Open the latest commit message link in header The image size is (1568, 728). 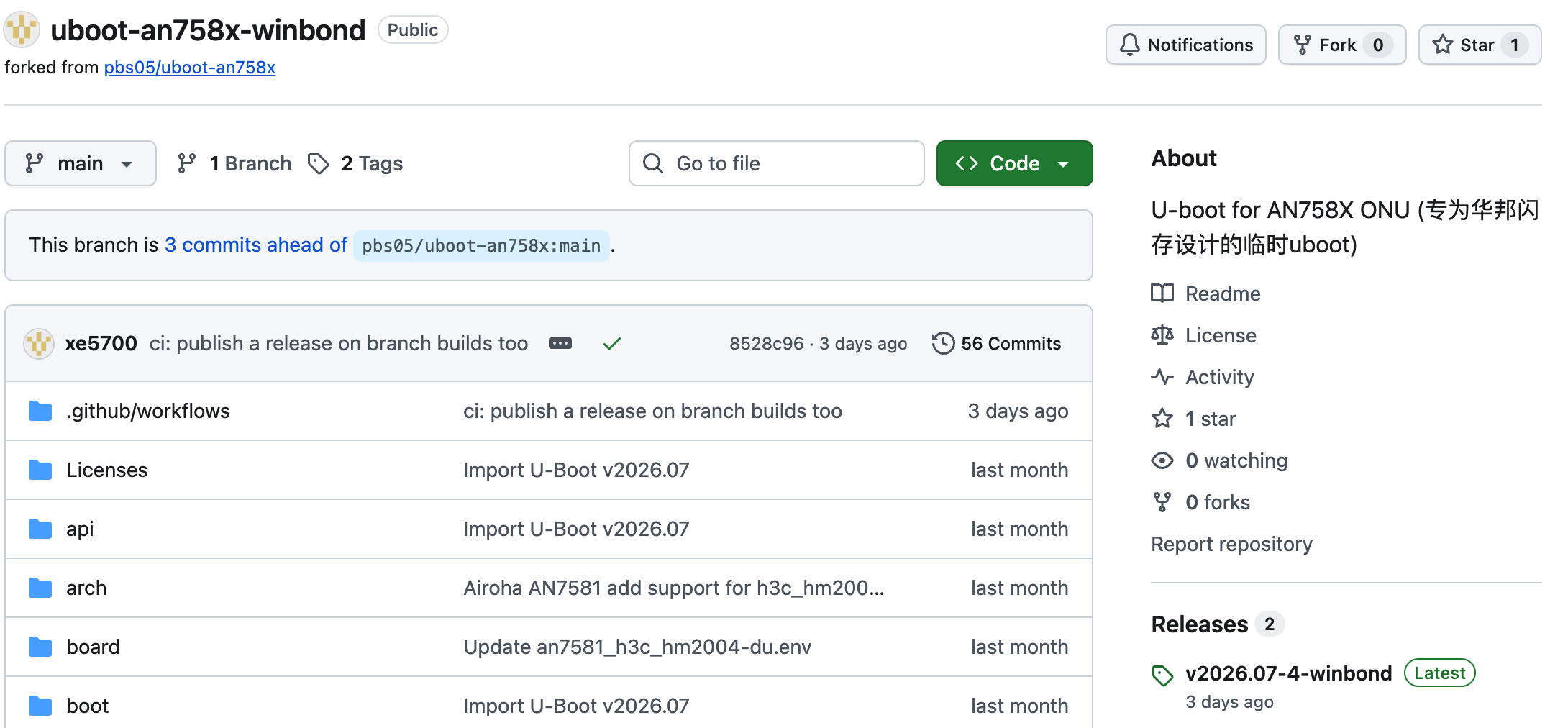pyautogui.click(x=339, y=343)
